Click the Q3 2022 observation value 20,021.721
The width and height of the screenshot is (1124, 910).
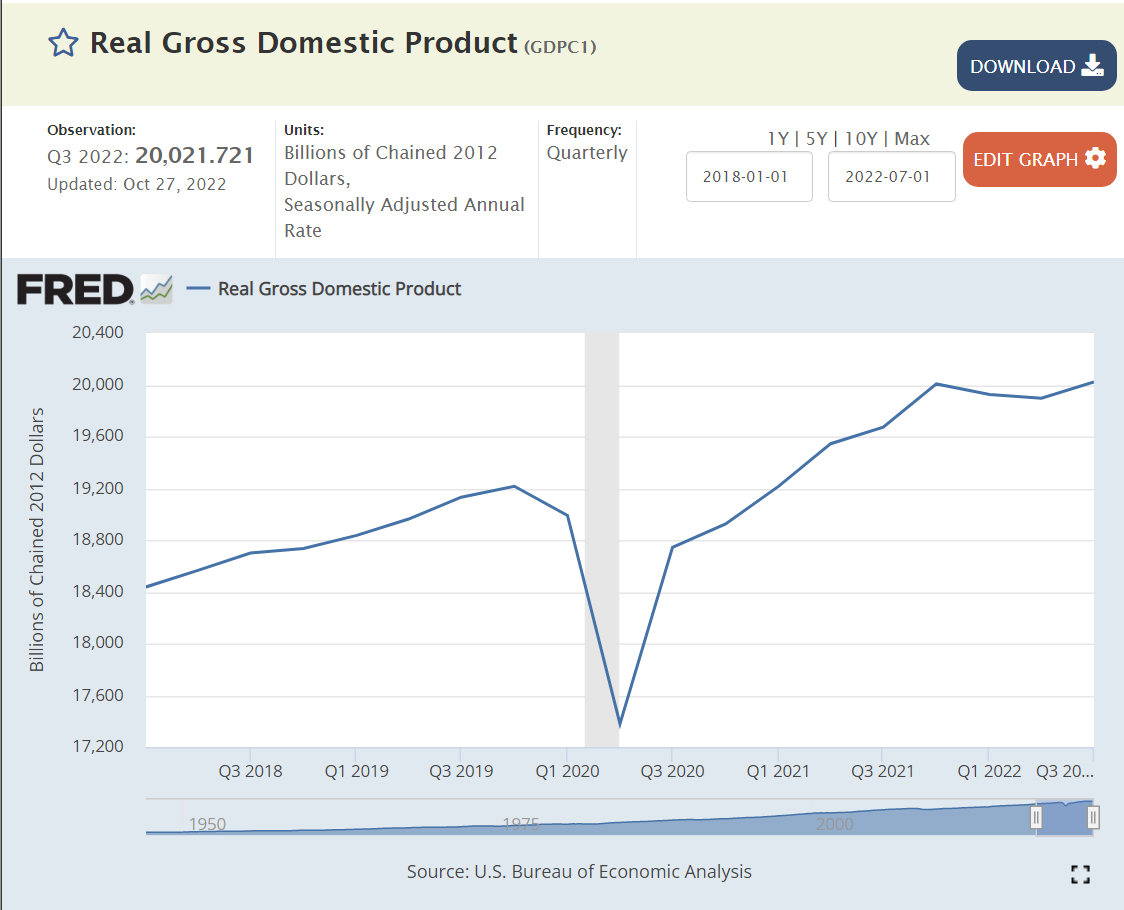point(194,155)
